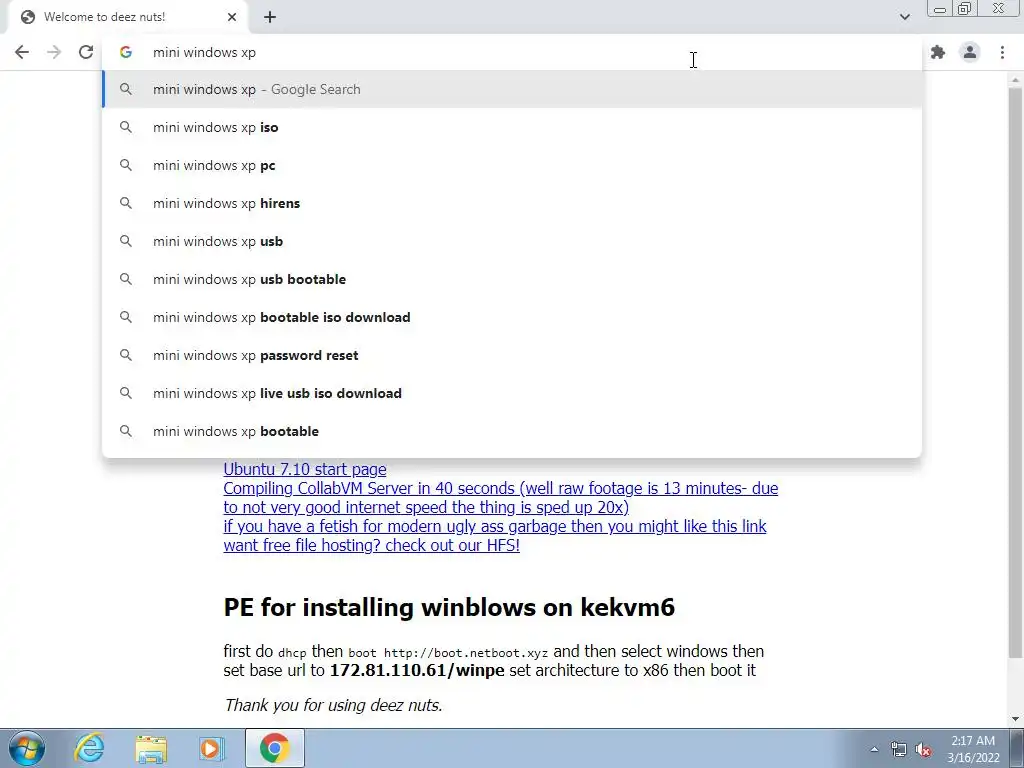Click the 'http://boot.netboot.xyz' command text
Viewport: 1024px width, 768px height.
[466, 652]
